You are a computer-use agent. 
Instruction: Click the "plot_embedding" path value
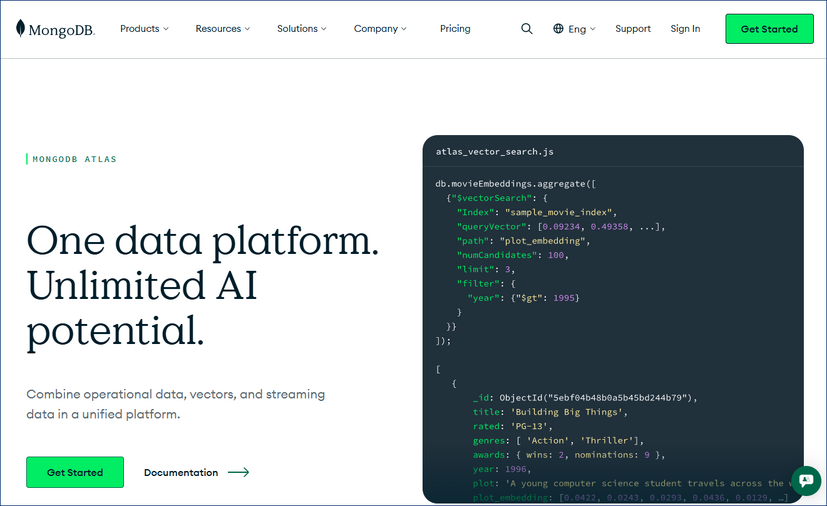(542, 241)
